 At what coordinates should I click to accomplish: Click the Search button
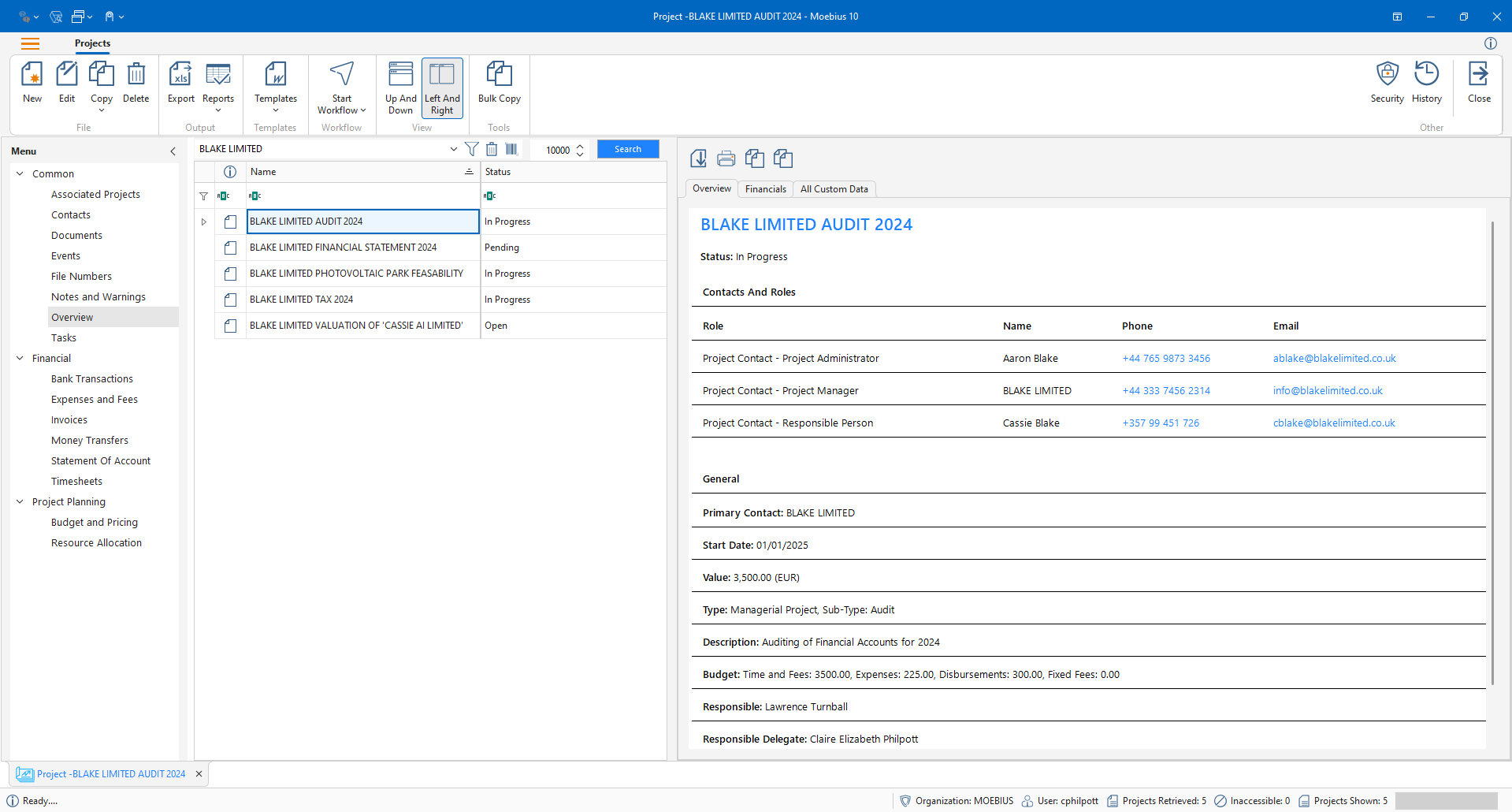[x=628, y=149]
